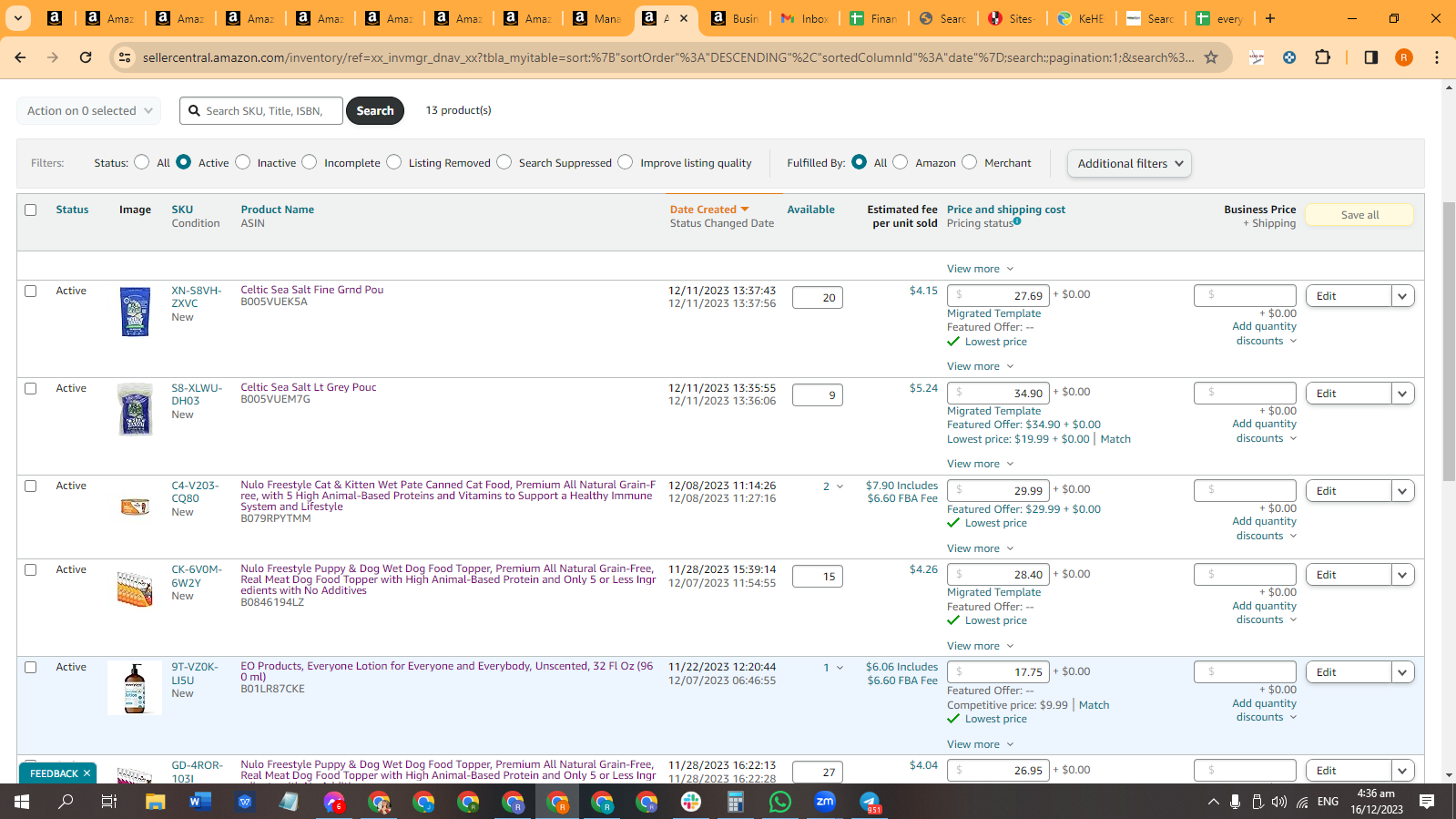Open Edit dropdown arrow for SKU S8-XLWU-DH03
1456x819 pixels.
coord(1403,394)
